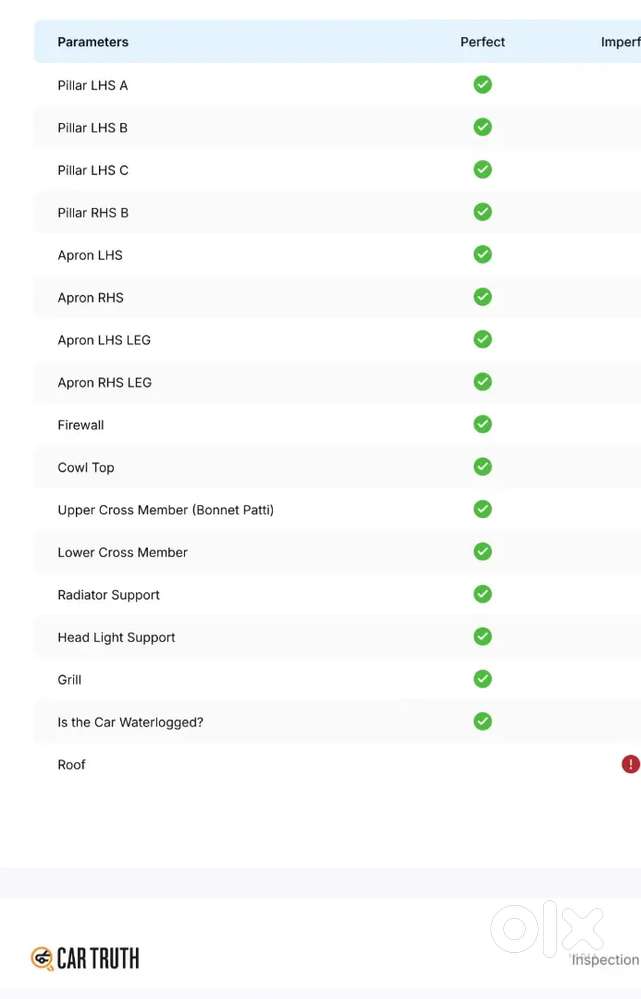The width and height of the screenshot is (641, 999).
Task: Click the Pillar LHS C row label
Action: tap(93, 170)
